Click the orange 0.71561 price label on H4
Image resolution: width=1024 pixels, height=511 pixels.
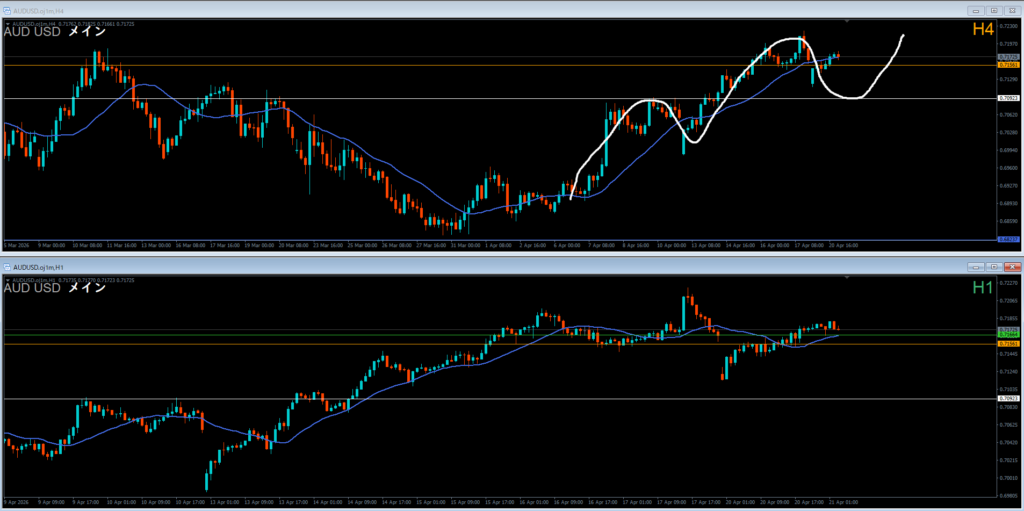click(1009, 65)
